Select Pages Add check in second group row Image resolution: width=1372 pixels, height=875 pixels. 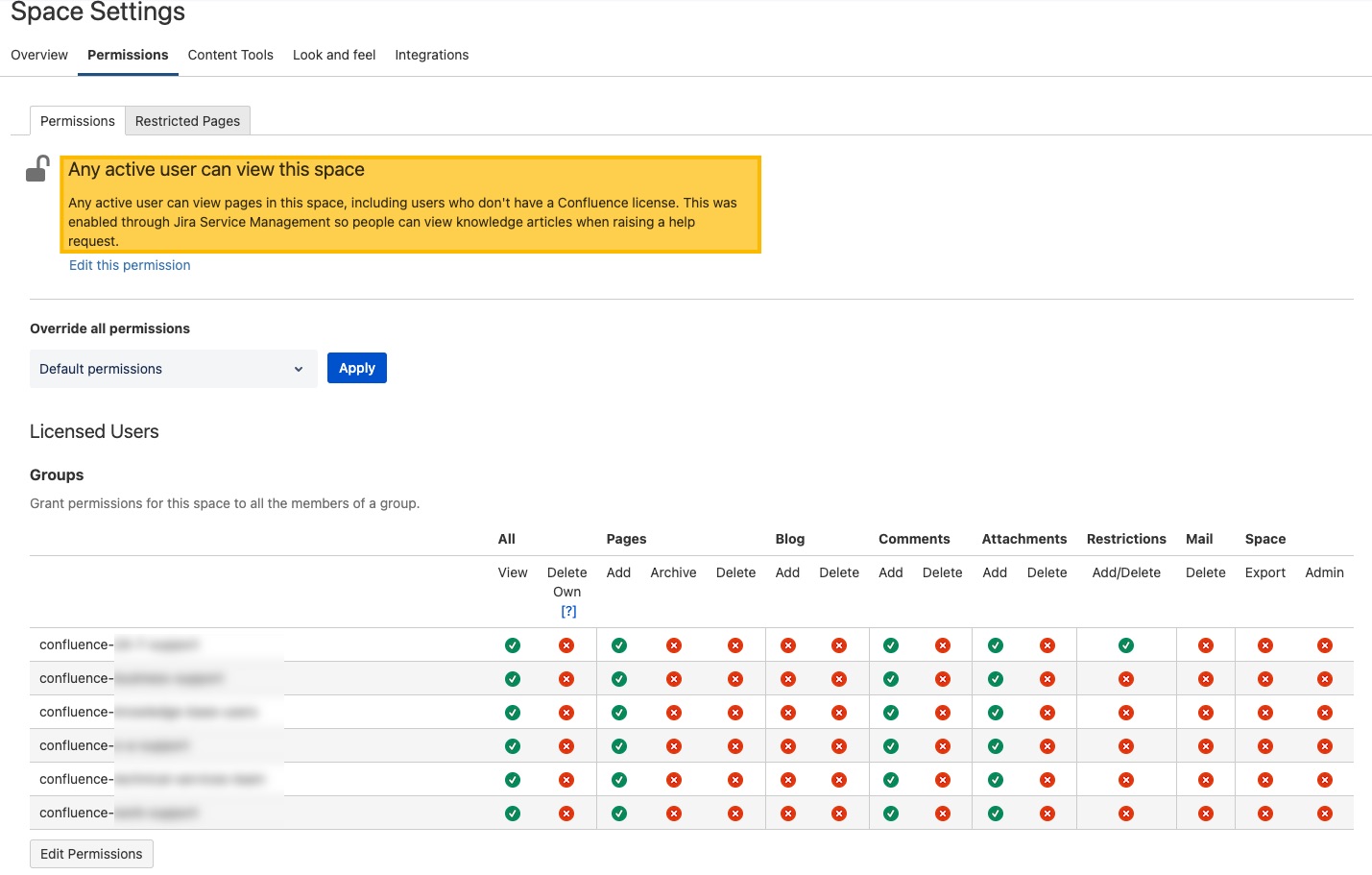pos(619,679)
